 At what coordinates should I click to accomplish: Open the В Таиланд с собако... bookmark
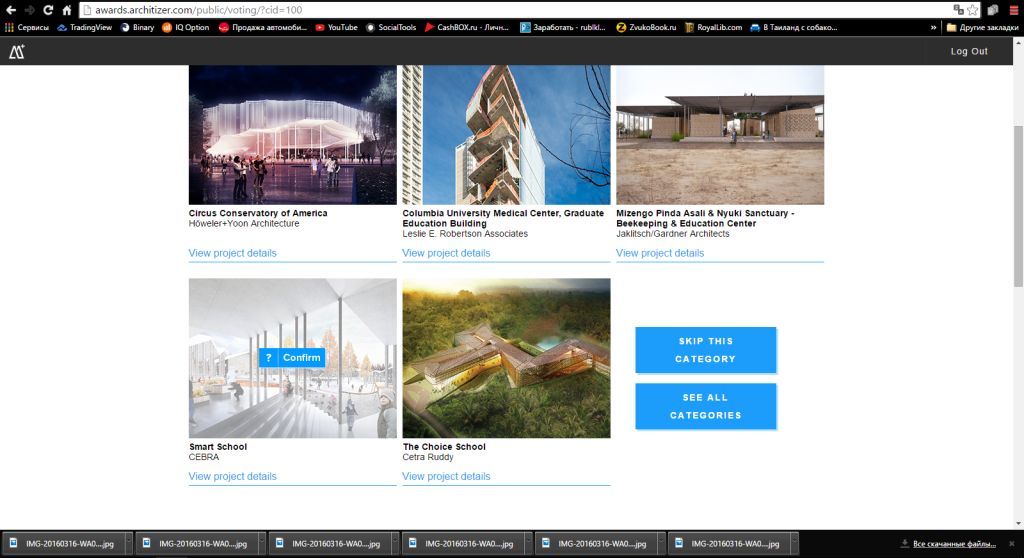[x=793, y=27]
